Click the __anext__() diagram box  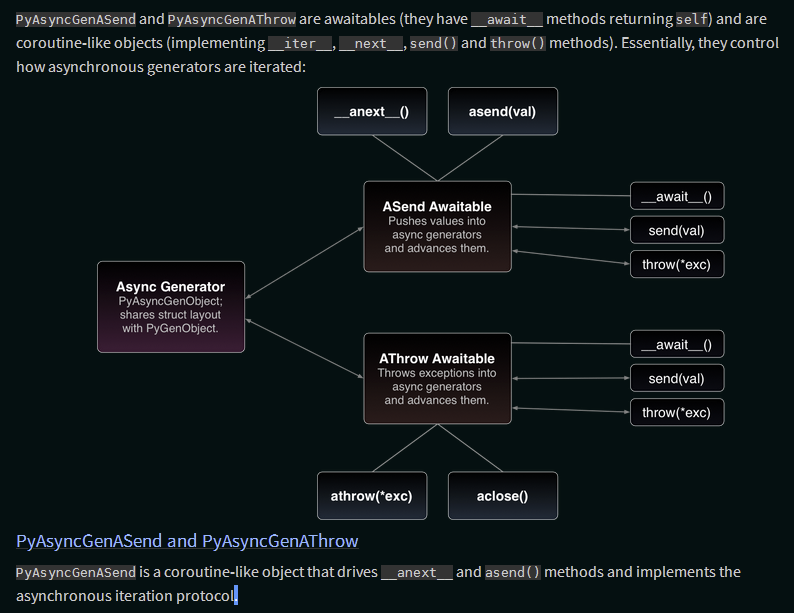(x=372, y=111)
